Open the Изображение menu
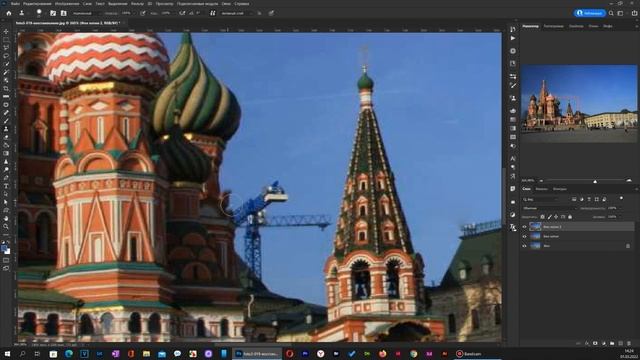640x360 pixels. [67, 4]
